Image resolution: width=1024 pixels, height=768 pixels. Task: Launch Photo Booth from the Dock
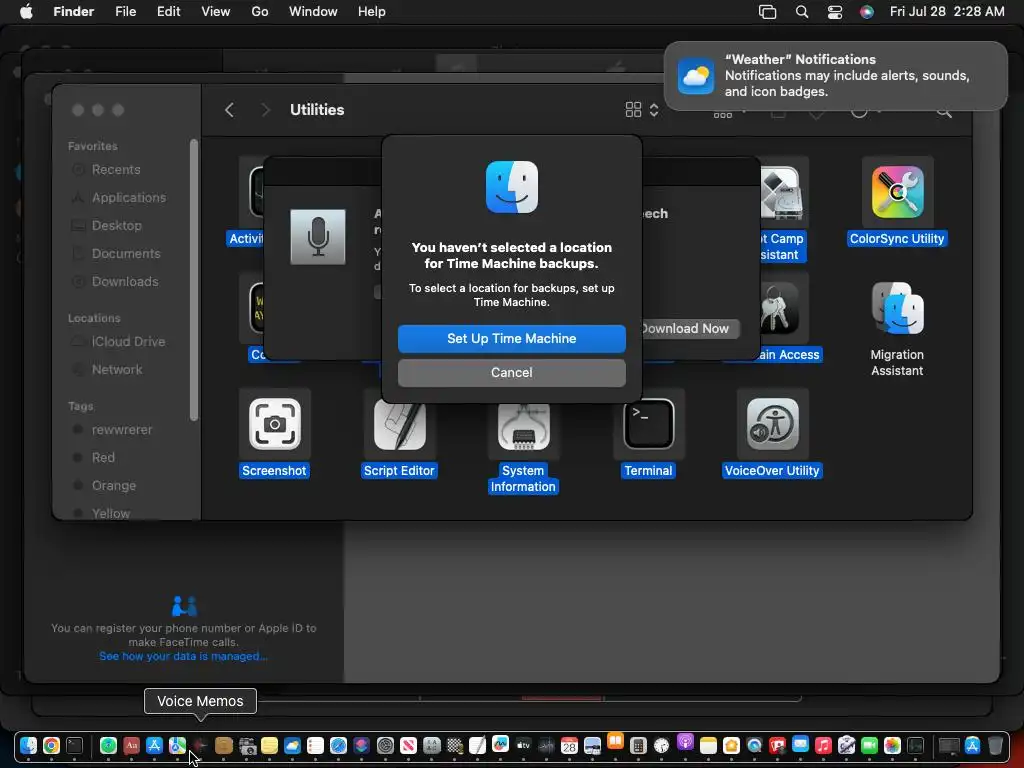tap(777, 745)
